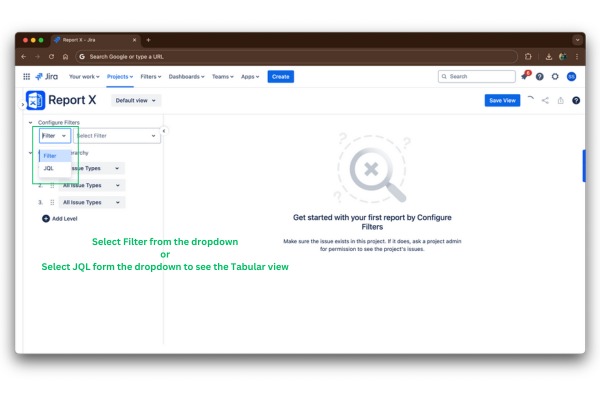This screenshot has width=600, height=400.
Task: Open the tab search dropdown arrow
Action: tap(577, 40)
